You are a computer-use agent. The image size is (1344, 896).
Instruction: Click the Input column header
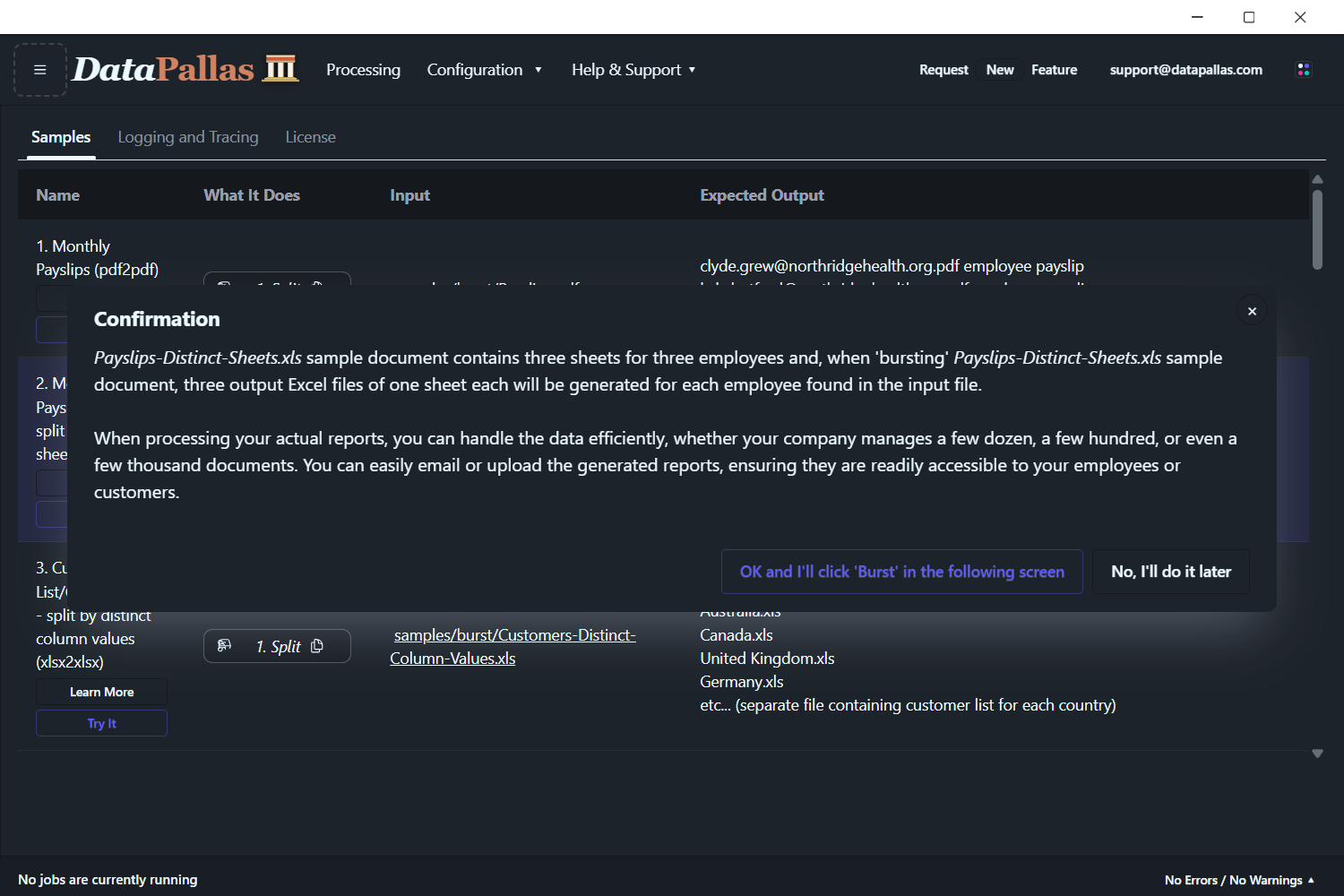409,195
